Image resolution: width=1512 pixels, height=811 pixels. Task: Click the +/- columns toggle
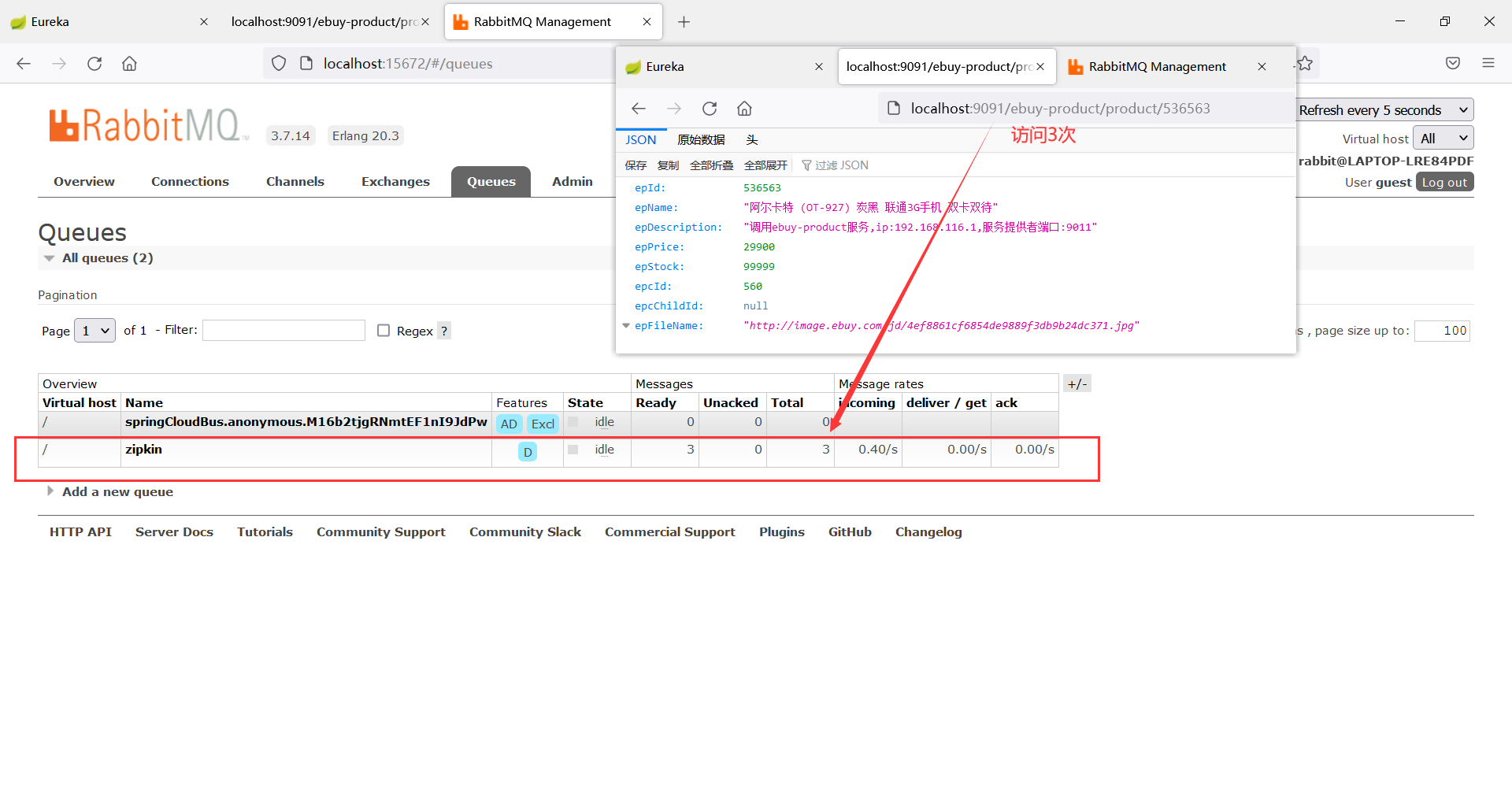coord(1077,384)
